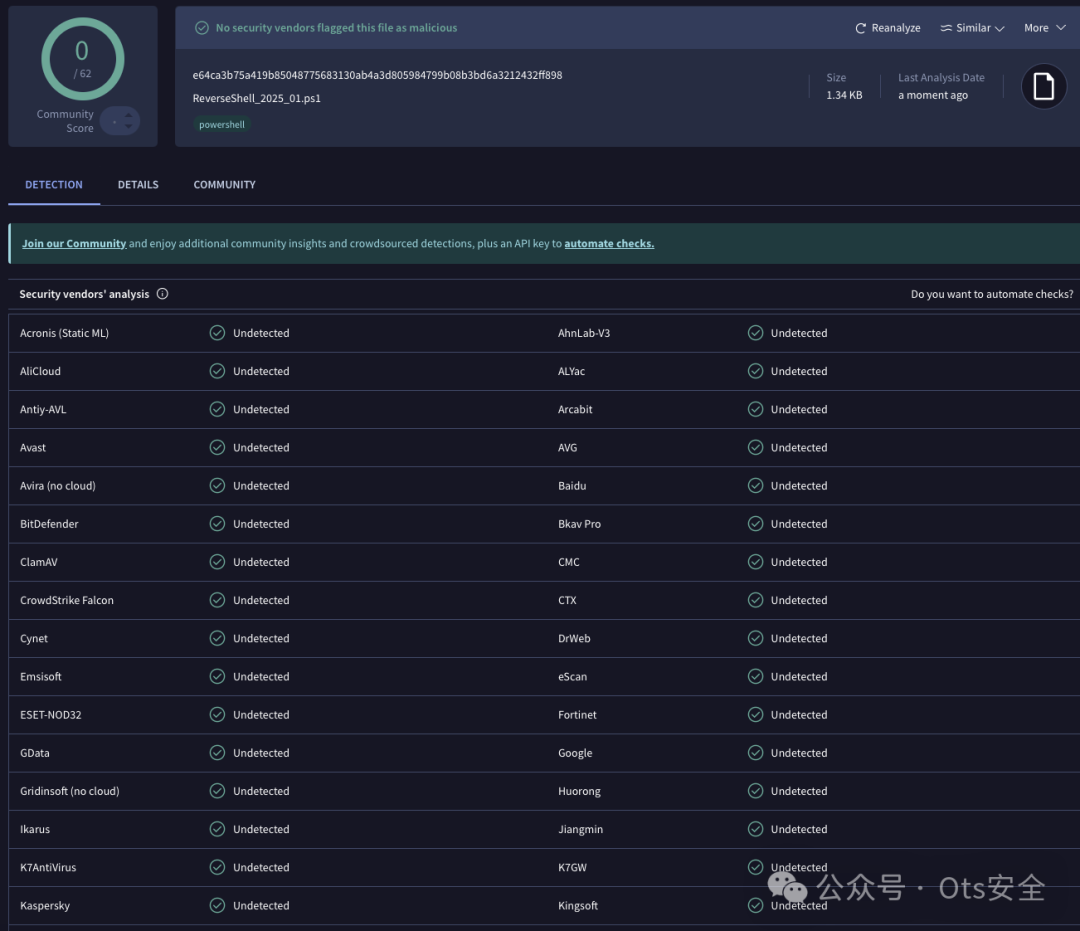Click the Join our Community link
This screenshot has height=931, width=1080.
pos(74,244)
